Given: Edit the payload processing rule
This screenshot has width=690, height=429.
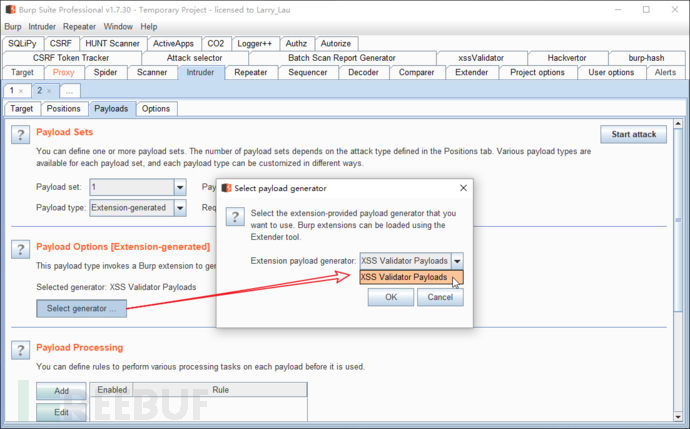Looking at the screenshot, I should tap(61, 412).
